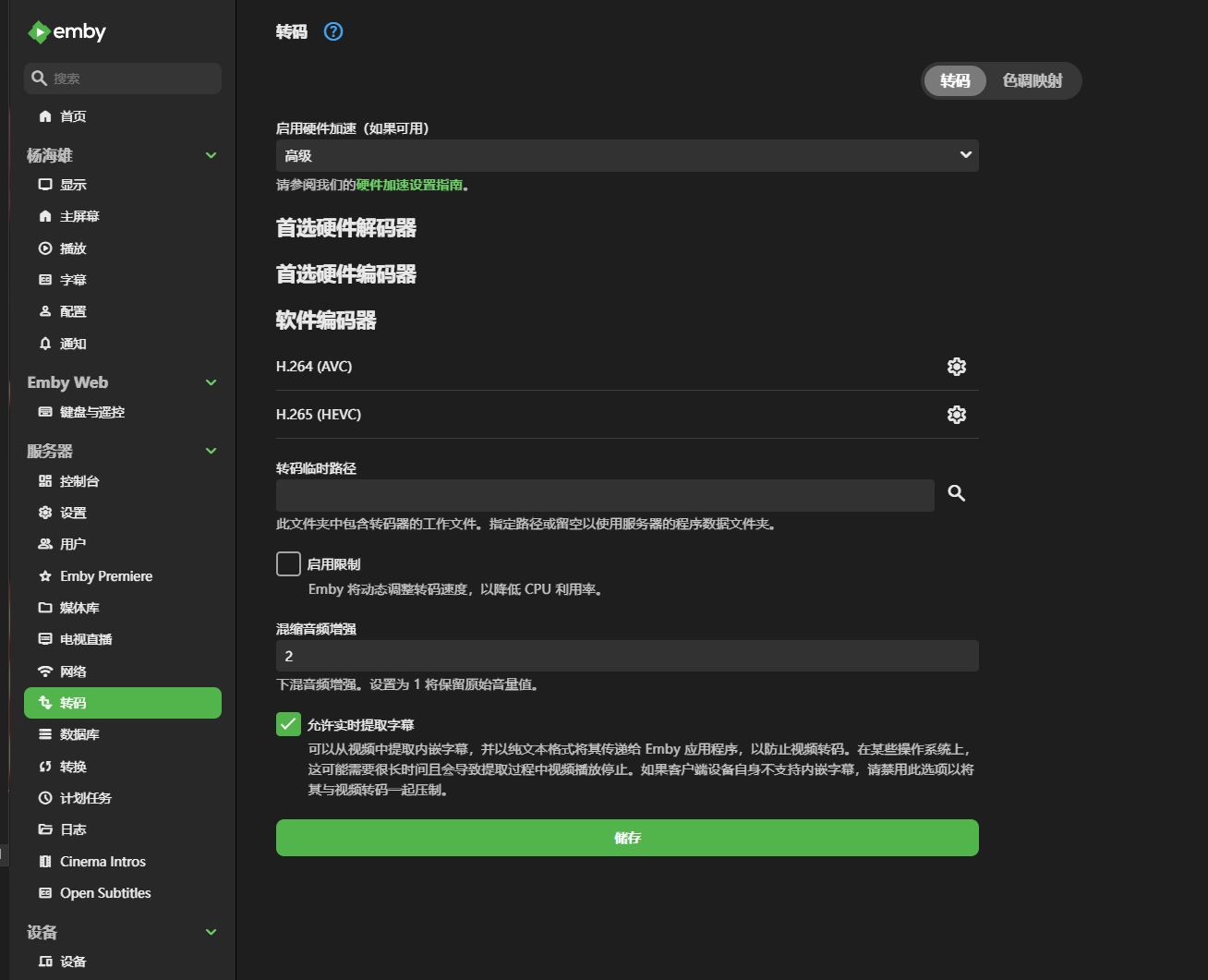Click the subtitles icon for 字幕
1208x980 pixels.
click(45, 280)
